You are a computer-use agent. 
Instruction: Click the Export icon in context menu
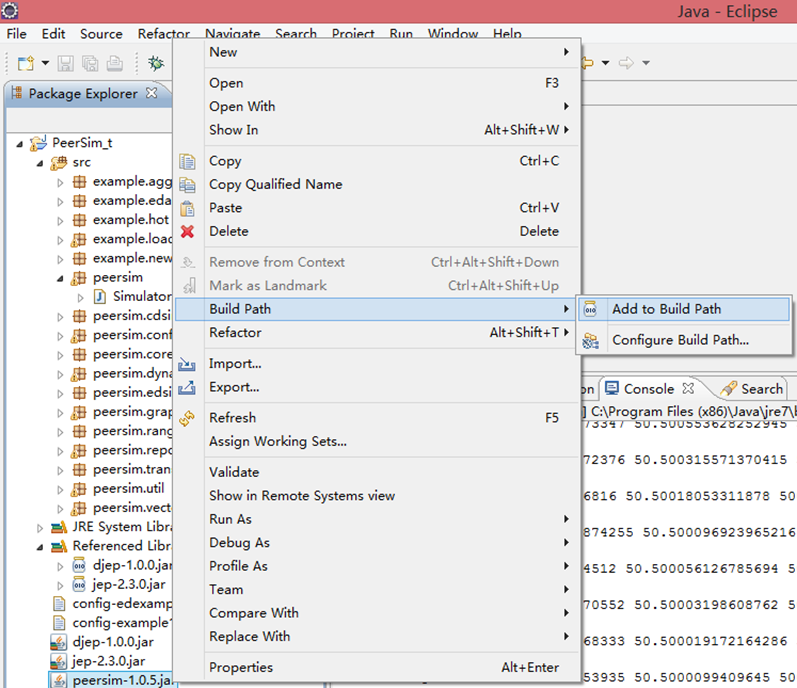point(187,387)
